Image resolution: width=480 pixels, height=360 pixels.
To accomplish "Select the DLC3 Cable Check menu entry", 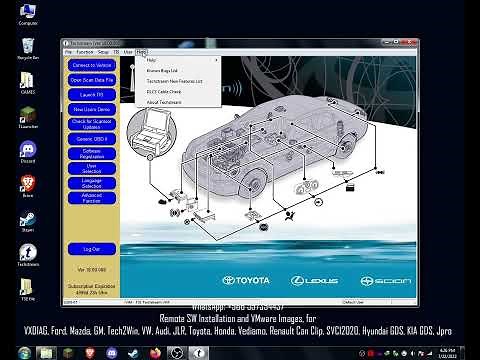I will pos(178,92).
